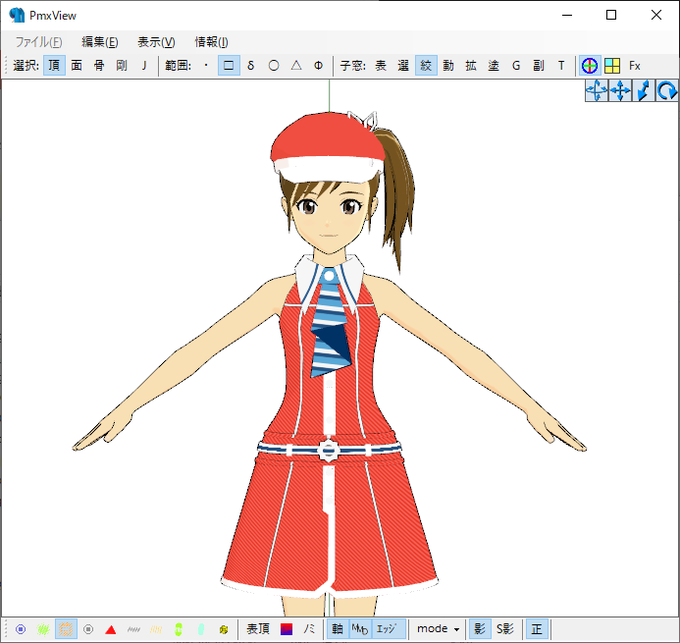Image resolution: width=680 pixels, height=643 pixels.
Task: Click the circular arrow rotate view icon
Action: point(667,91)
